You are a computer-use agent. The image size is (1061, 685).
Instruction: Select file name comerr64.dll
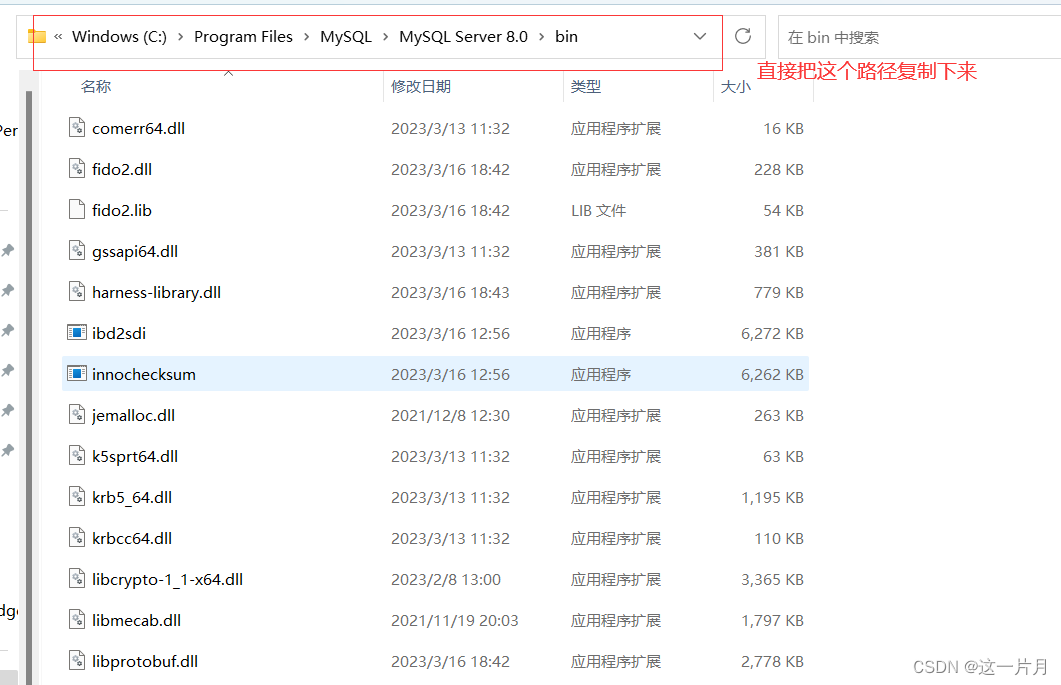(x=139, y=129)
